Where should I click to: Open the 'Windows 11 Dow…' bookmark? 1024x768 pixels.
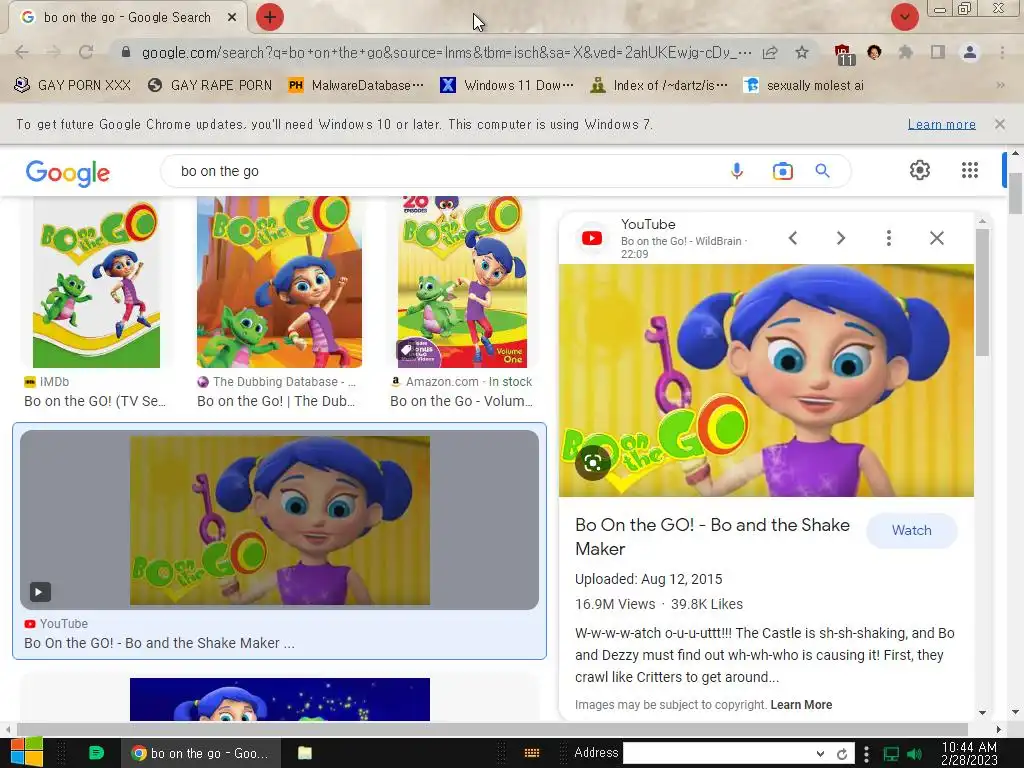(507, 85)
